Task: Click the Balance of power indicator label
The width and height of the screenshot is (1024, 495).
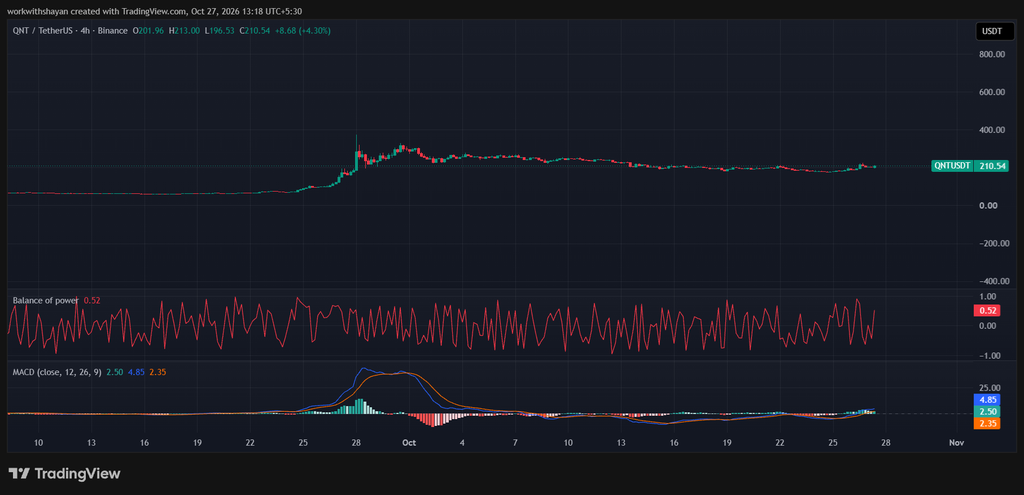Action: [46, 300]
